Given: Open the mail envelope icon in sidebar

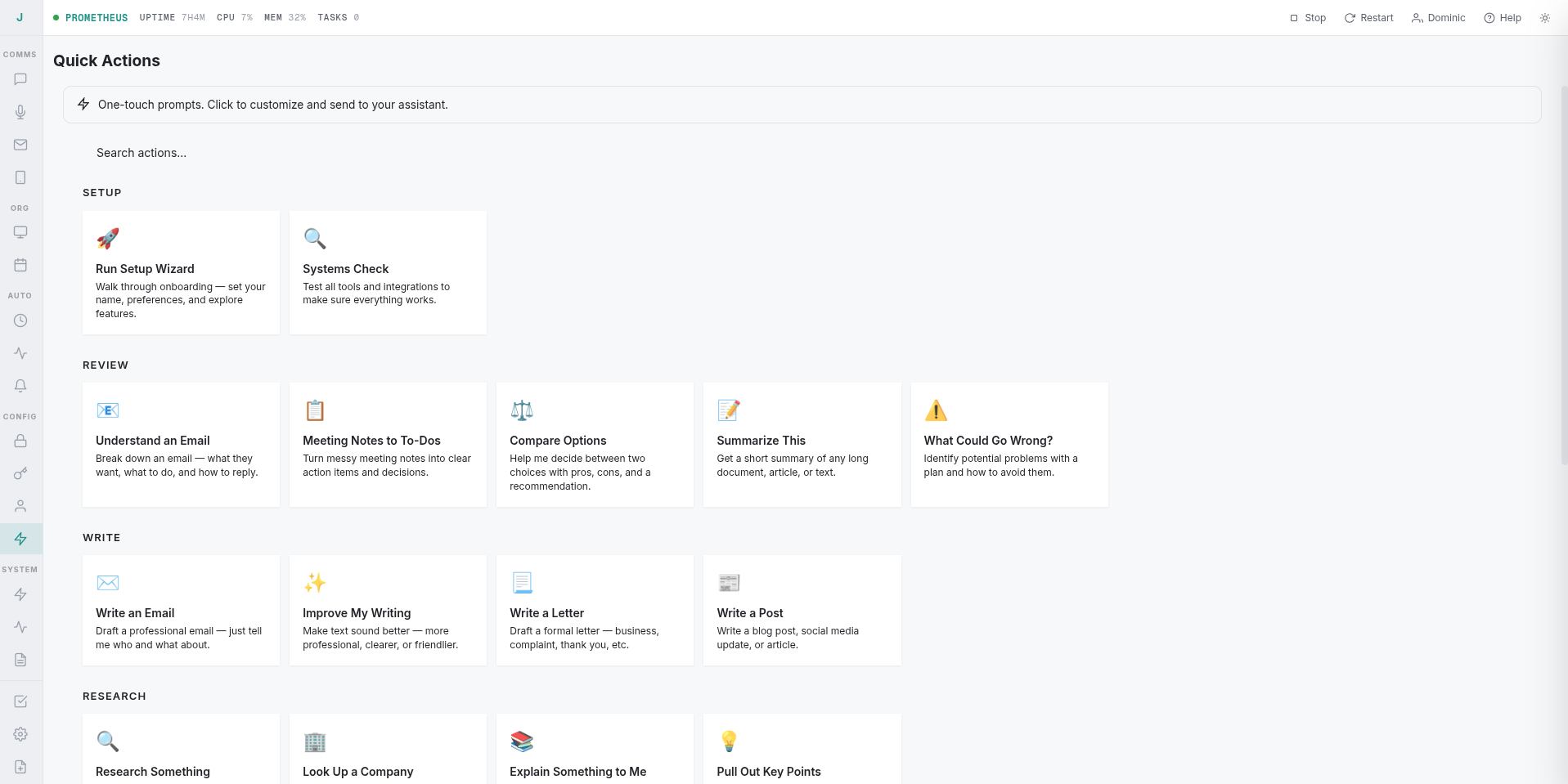Looking at the screenshot, I should (x=20, y=145).
